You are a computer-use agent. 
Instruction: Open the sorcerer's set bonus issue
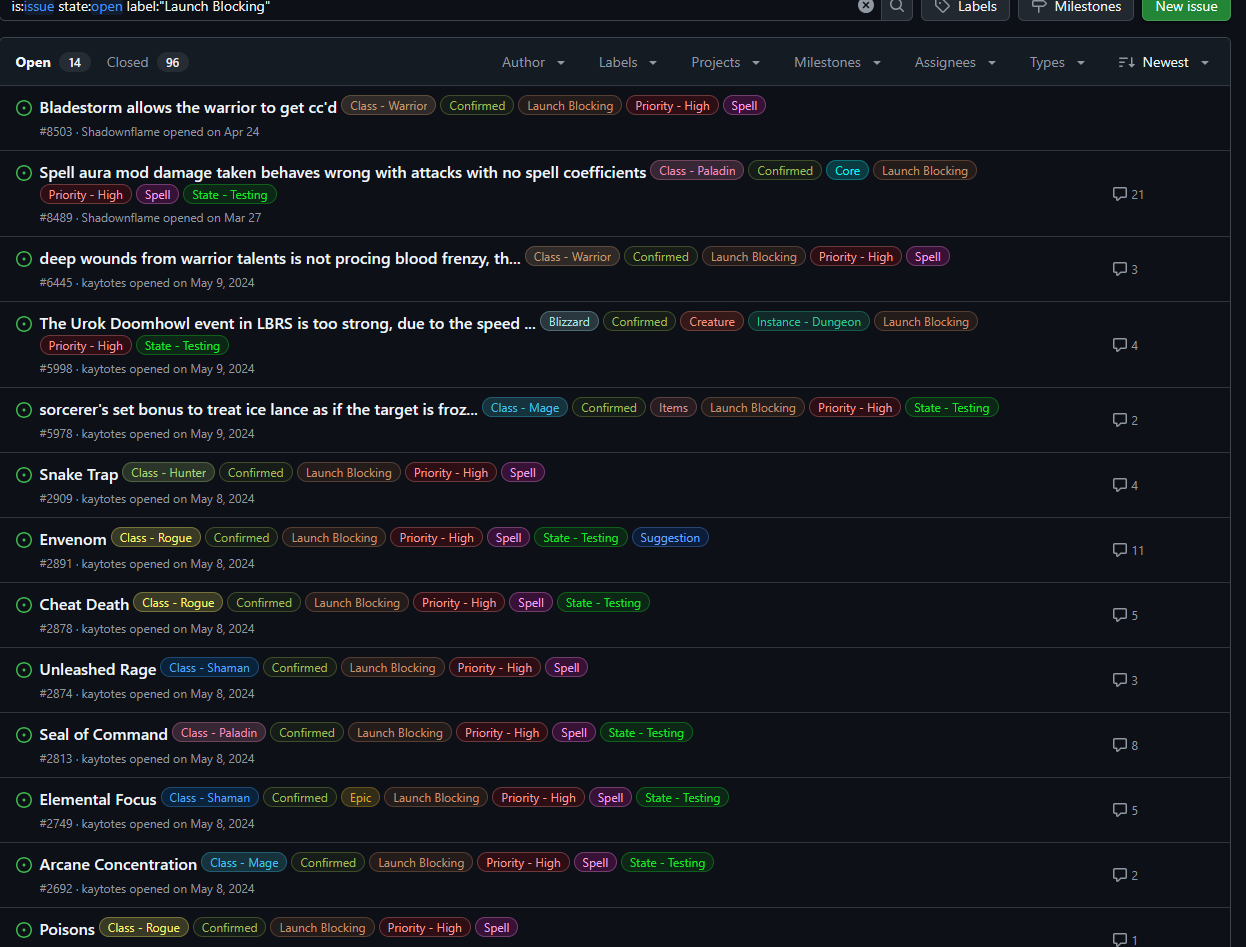coord(258,409)
